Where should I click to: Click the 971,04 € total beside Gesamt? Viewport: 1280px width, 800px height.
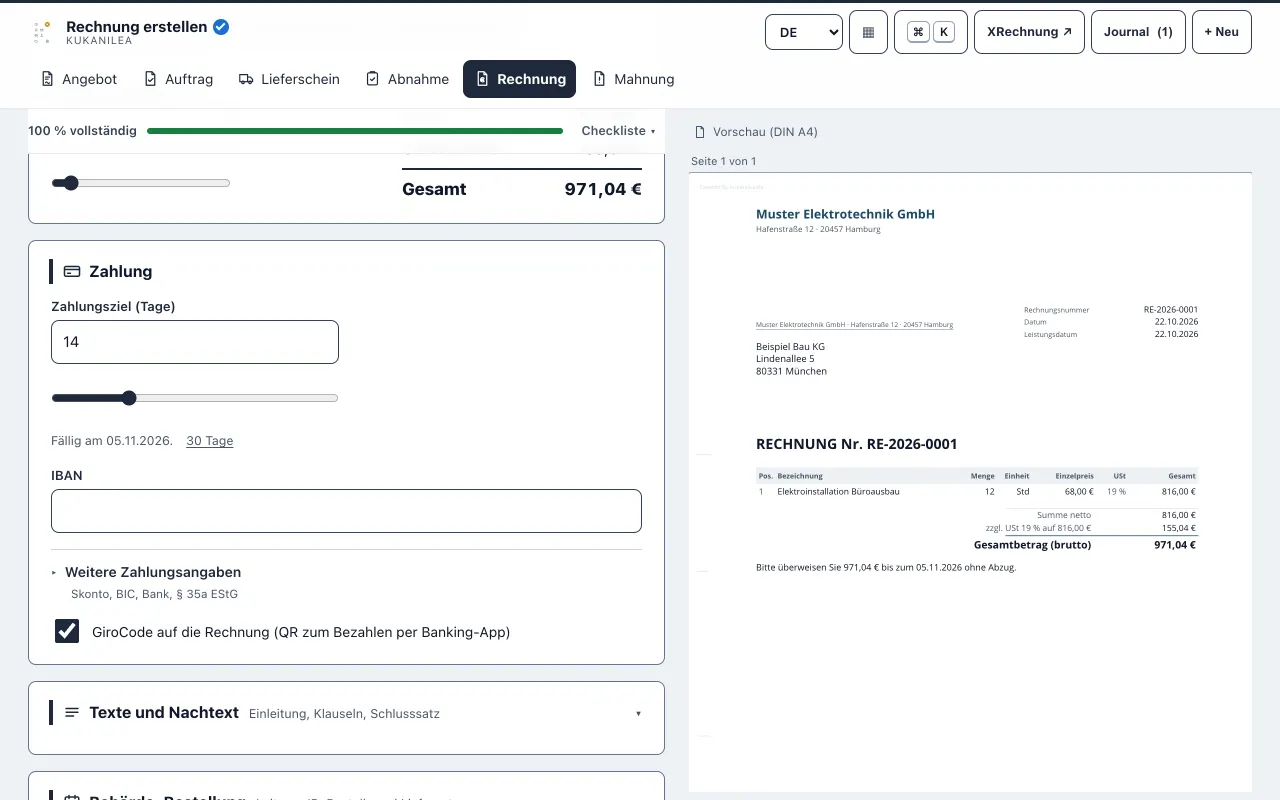click(603, 188)
